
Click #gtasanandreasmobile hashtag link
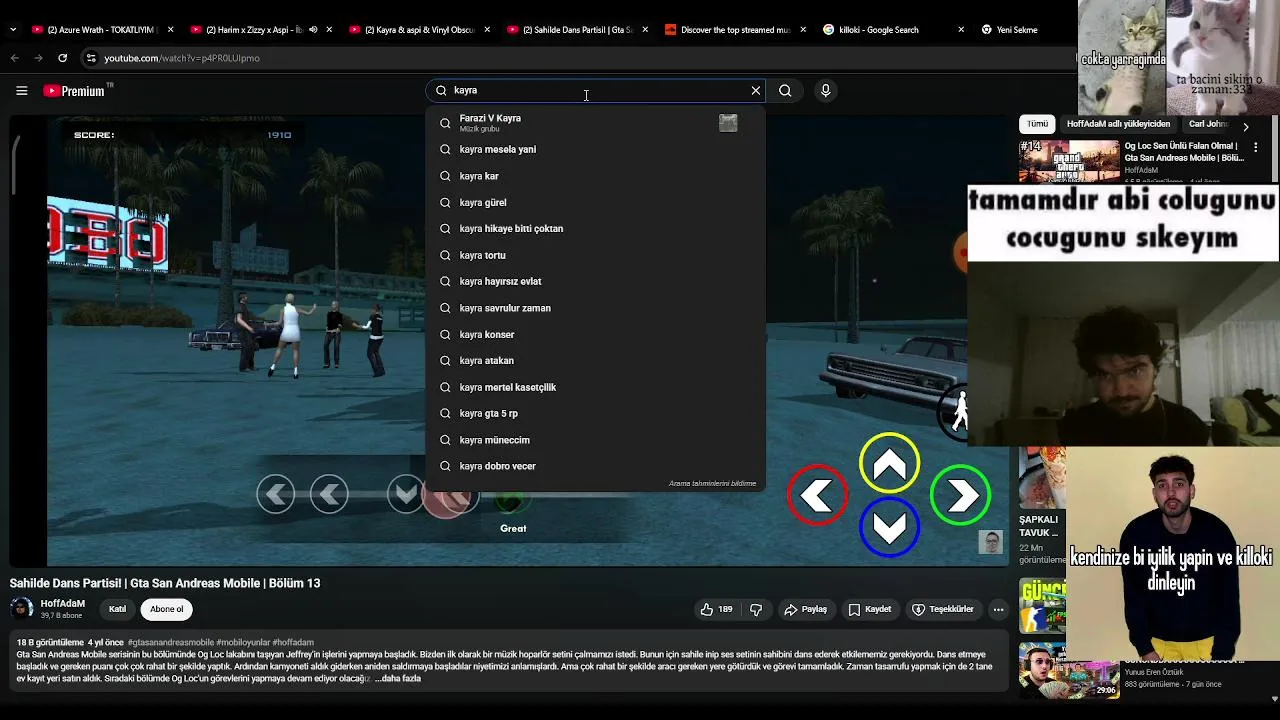[x=171, y=642]
